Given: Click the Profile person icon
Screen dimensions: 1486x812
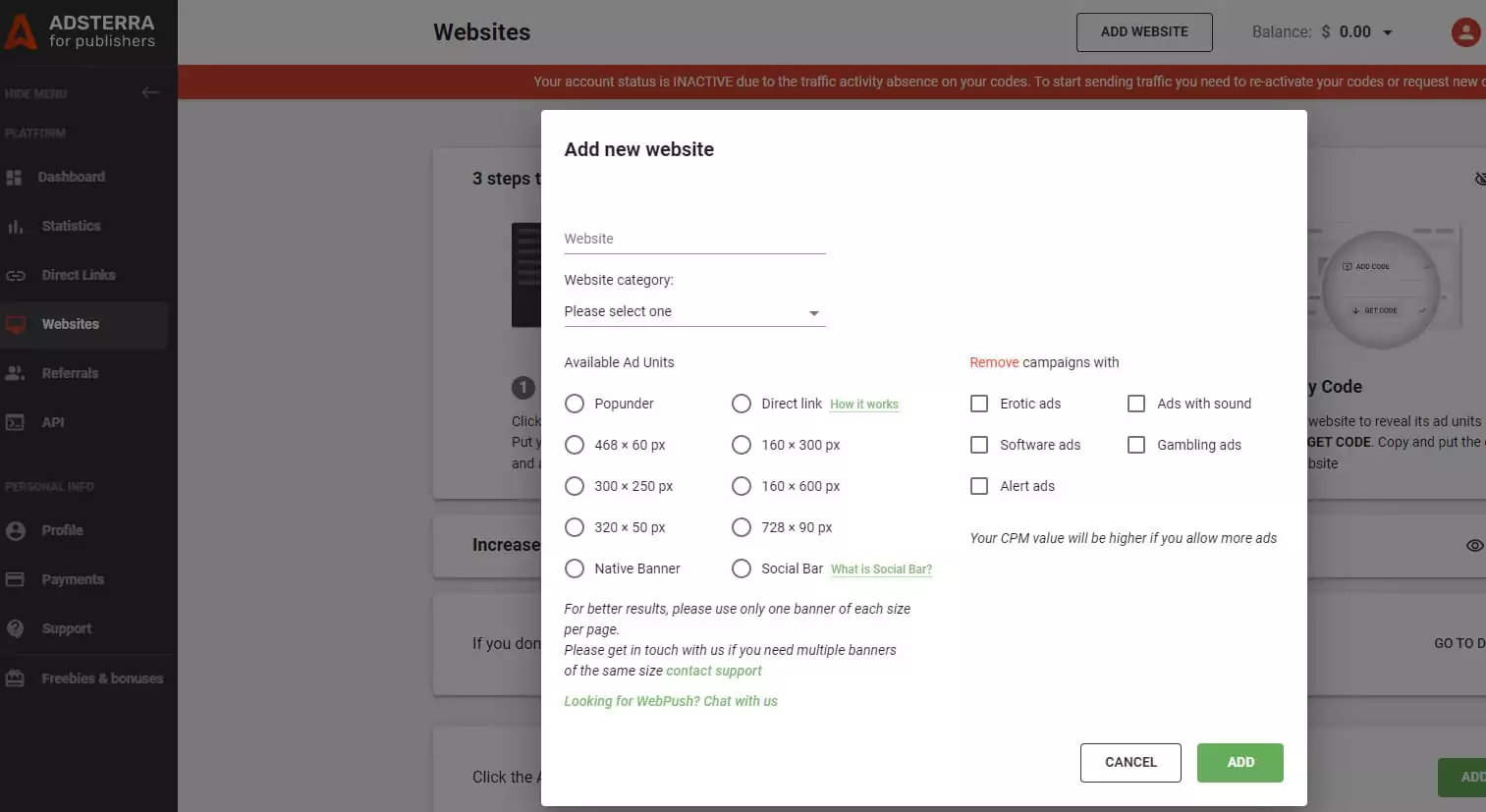Looking at the screenshot, I should tap(15, 530).
